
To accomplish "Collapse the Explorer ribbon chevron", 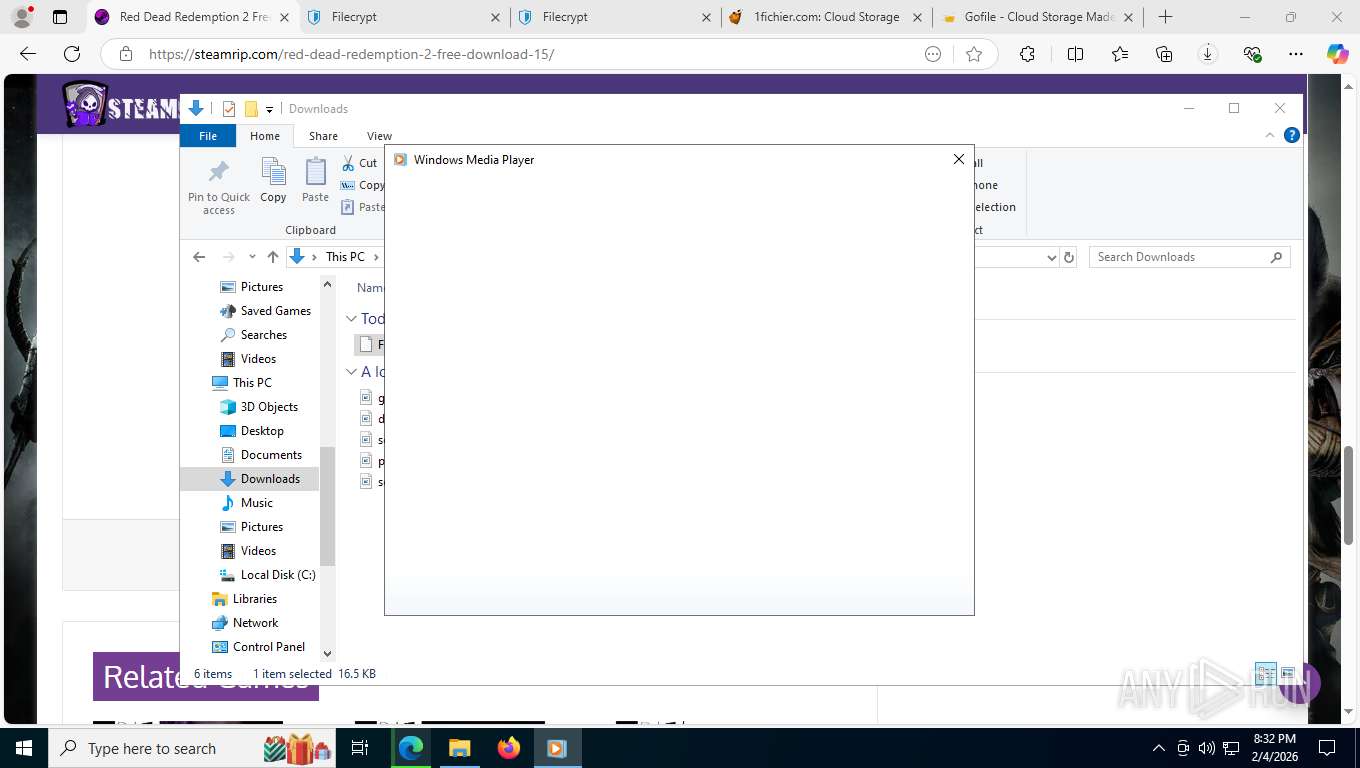I will click(x=1270, y=136).
